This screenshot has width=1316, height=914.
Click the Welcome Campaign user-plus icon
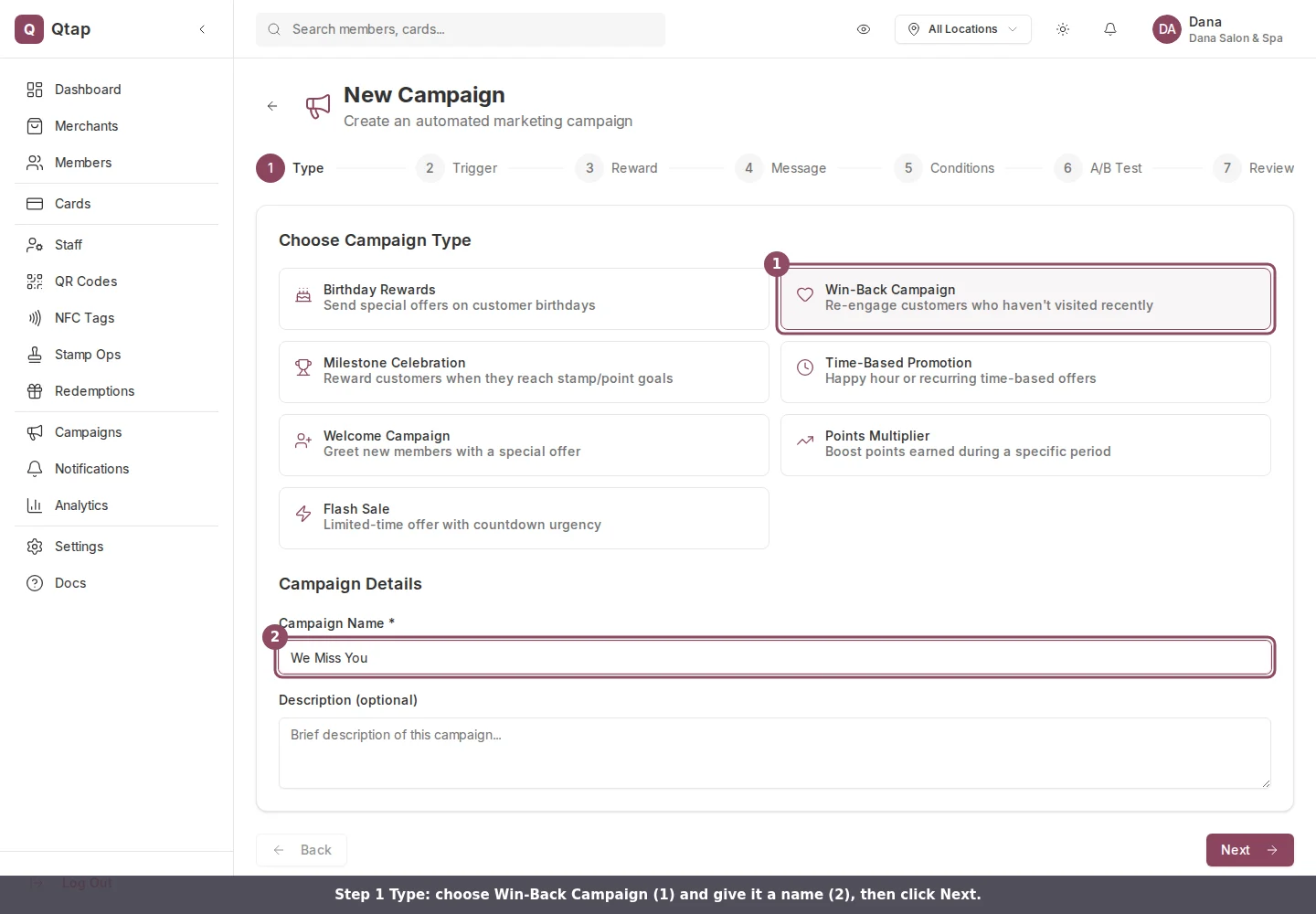[303, 441]
